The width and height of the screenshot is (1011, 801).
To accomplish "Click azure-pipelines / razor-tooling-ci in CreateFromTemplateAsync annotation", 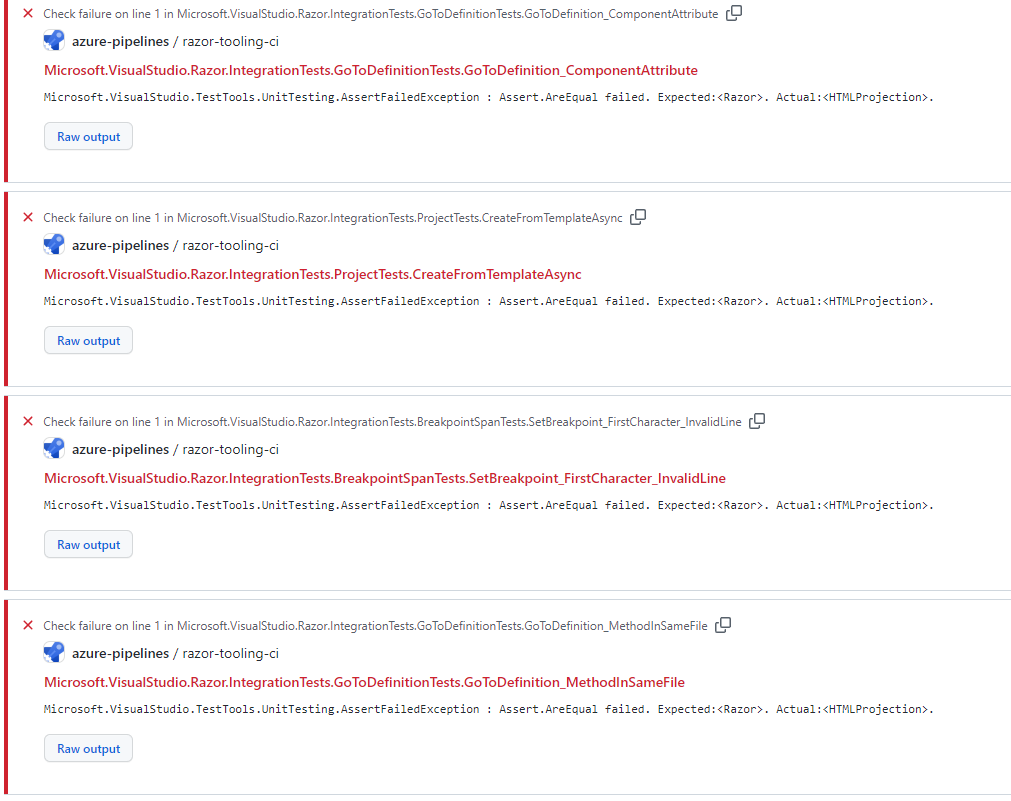I will 175,245.
